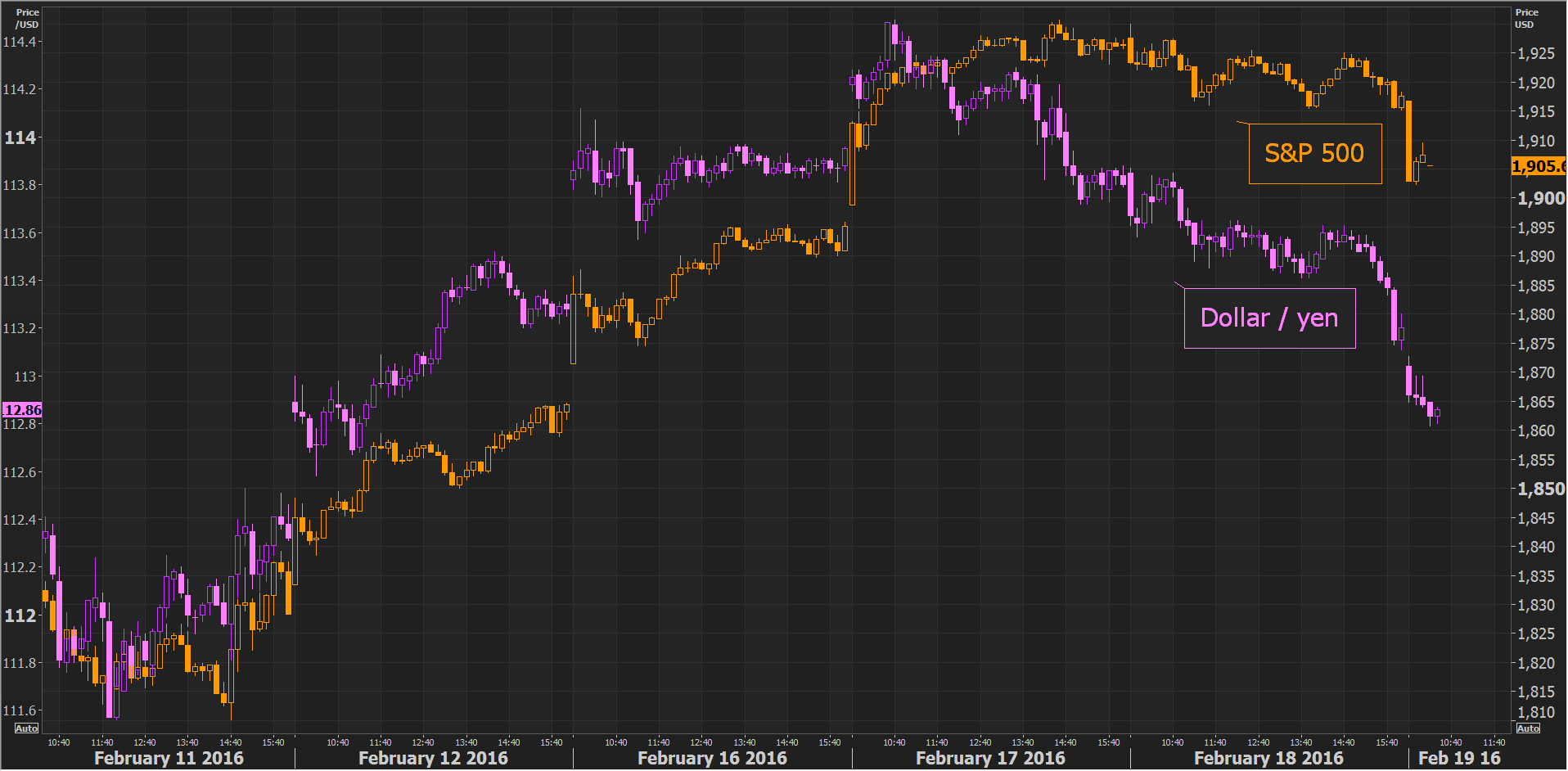
Task: Click the 113 left axis value
Action: 25,376
